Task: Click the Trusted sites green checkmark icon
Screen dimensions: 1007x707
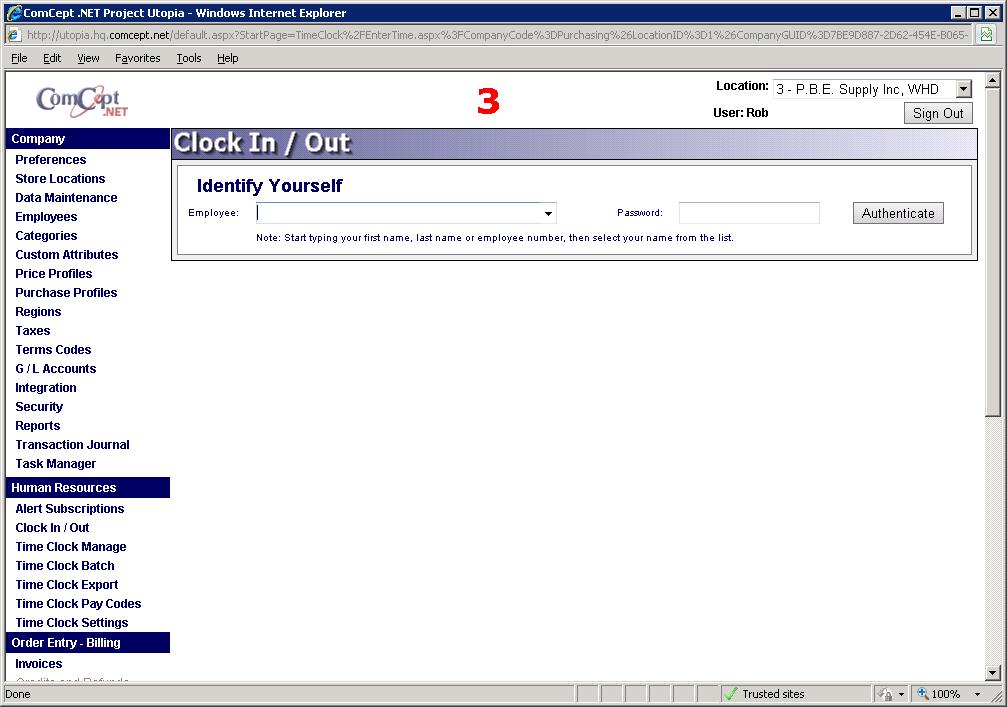Action: [x=731, y=694]
